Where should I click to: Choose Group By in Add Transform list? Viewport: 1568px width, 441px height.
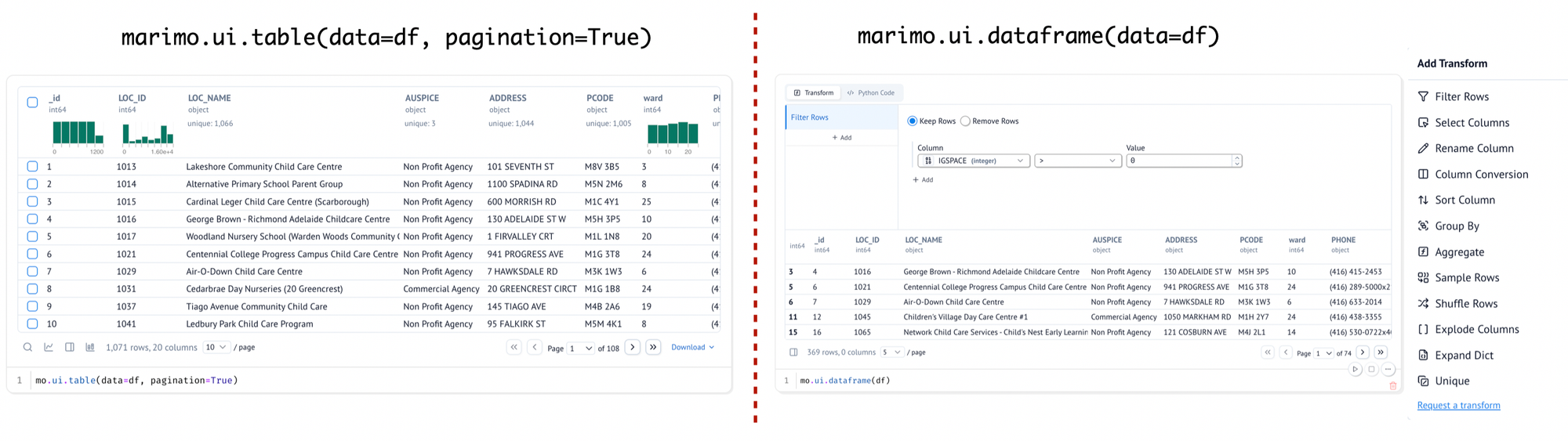[1457, 226]
